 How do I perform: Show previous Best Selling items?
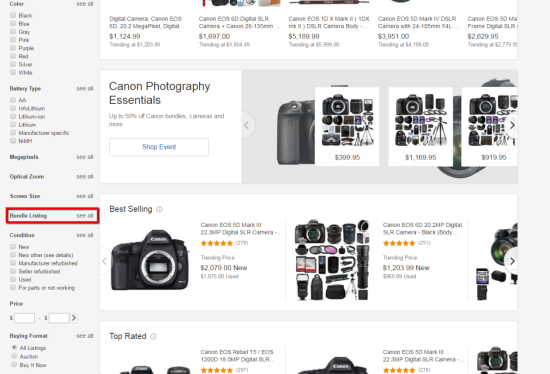point(104,261)
